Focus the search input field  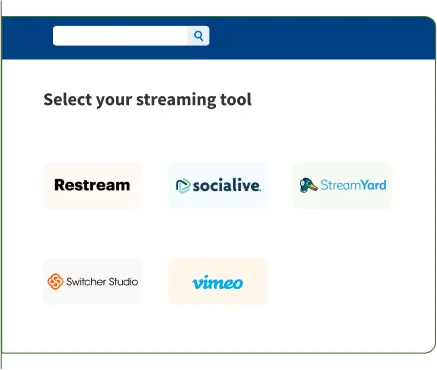[x=120, y=36]
